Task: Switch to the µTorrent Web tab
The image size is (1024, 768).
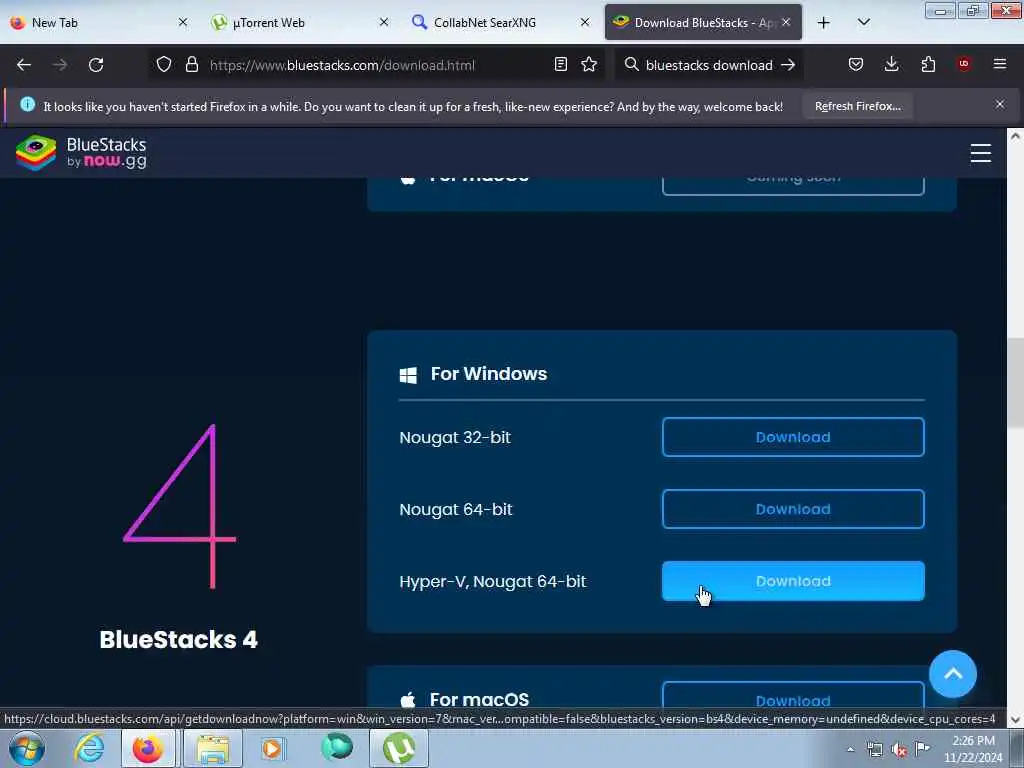Action: [299, 22]
